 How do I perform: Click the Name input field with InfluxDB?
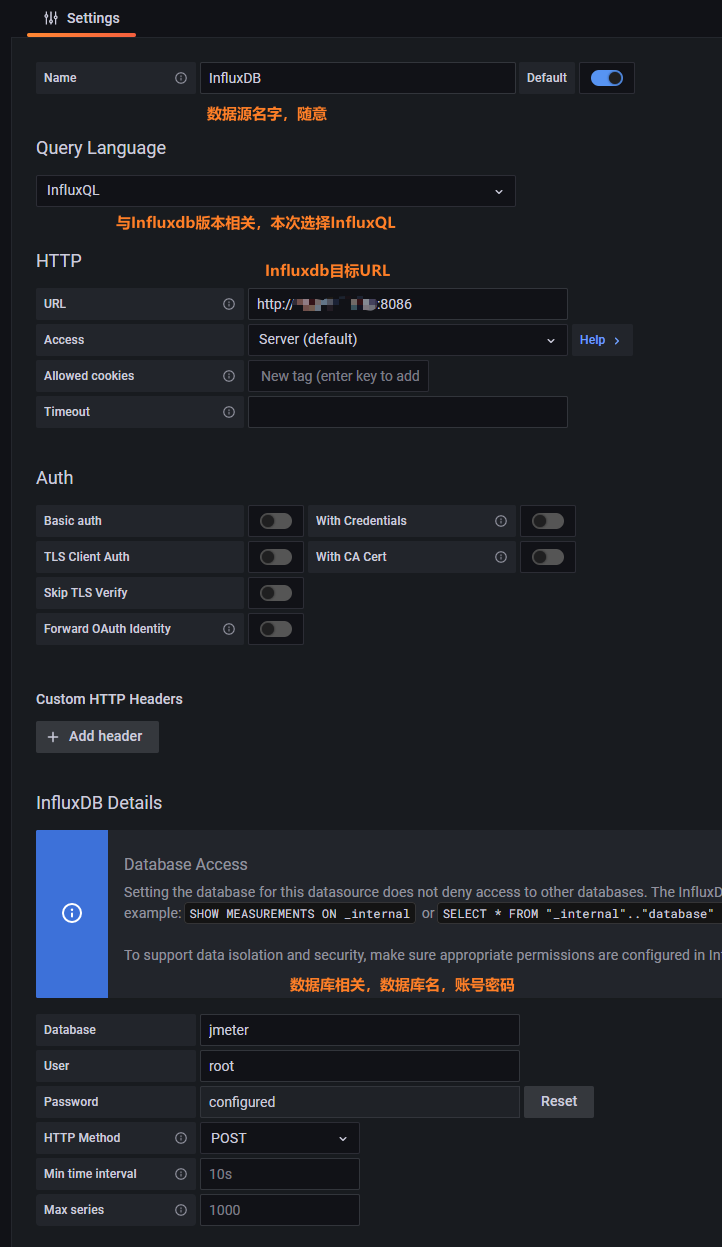click(x=358, y=78)
